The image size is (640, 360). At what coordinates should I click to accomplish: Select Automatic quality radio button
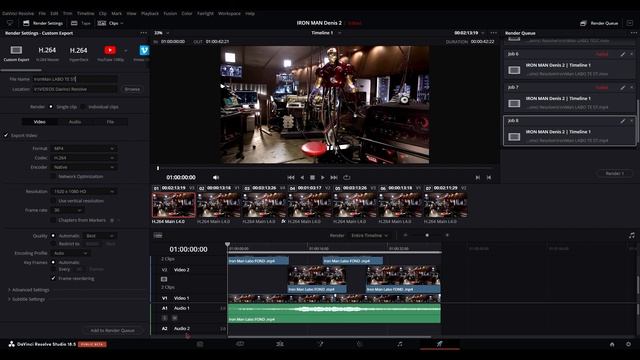tap(53, 236)
